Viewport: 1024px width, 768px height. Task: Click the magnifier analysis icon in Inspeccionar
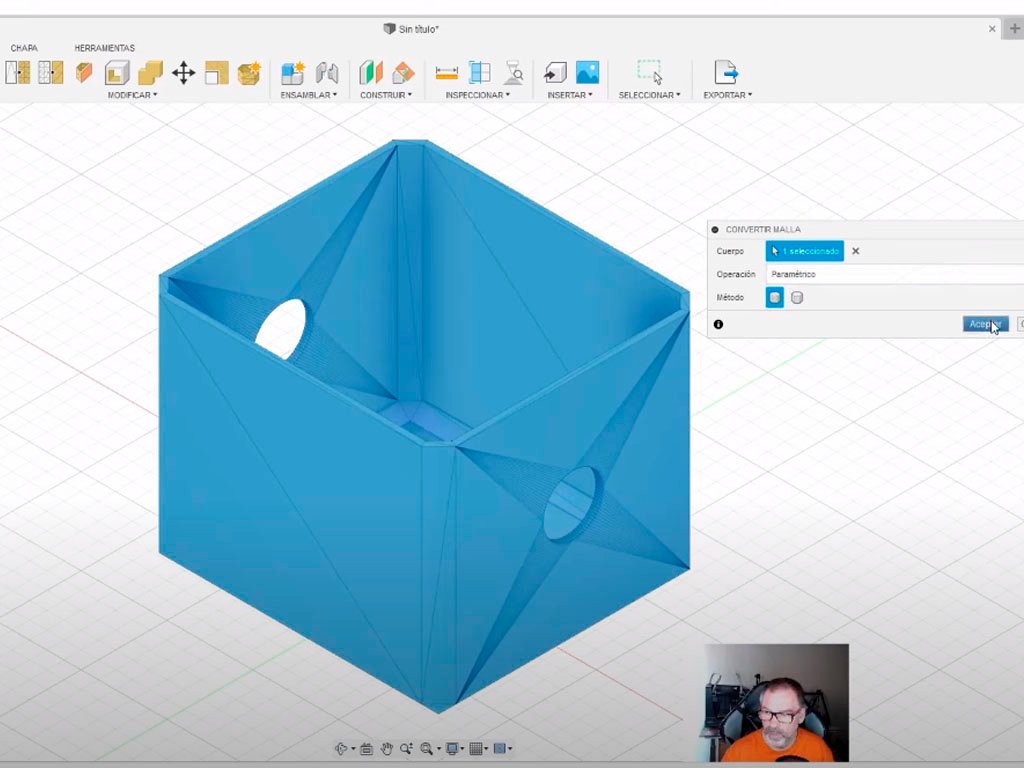point(514,72)
